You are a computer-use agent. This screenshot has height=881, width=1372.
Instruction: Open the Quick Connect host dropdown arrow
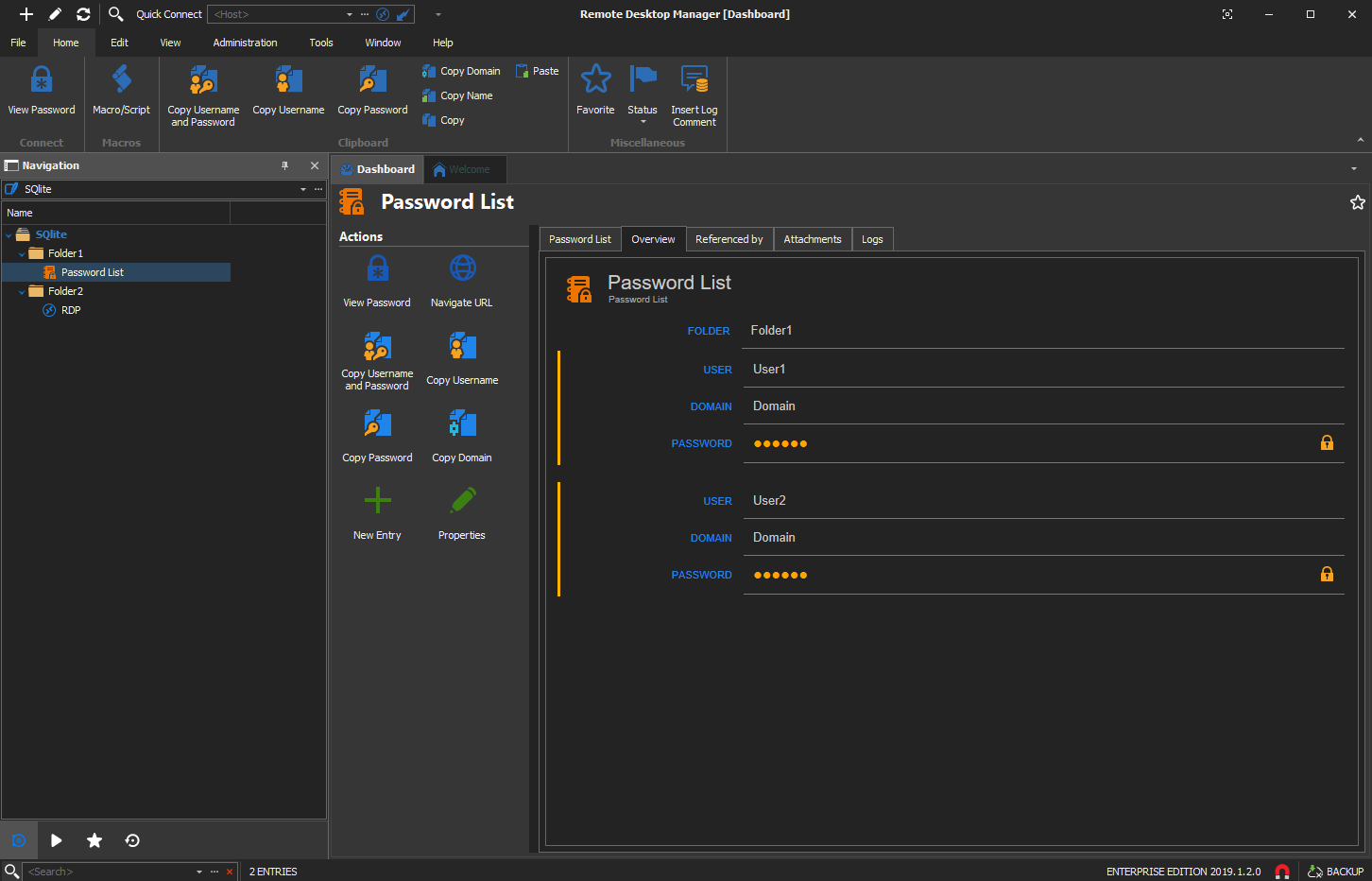tap(350, 14)
